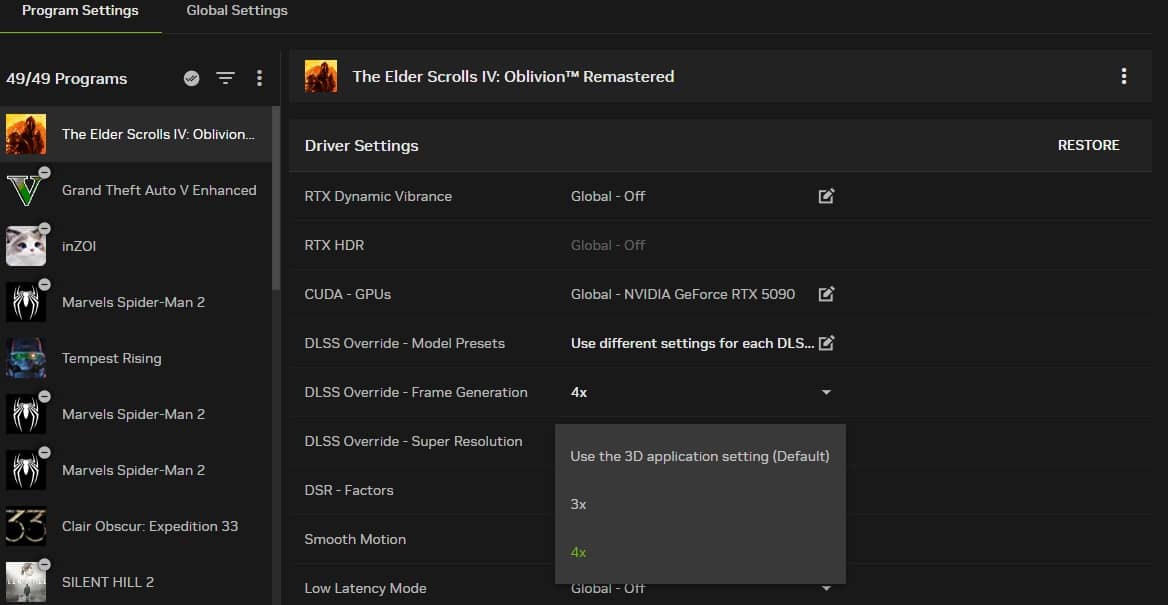1168x605 pixels.
Task: Click the verified programs checkmark filter icon
Action: 191,78
